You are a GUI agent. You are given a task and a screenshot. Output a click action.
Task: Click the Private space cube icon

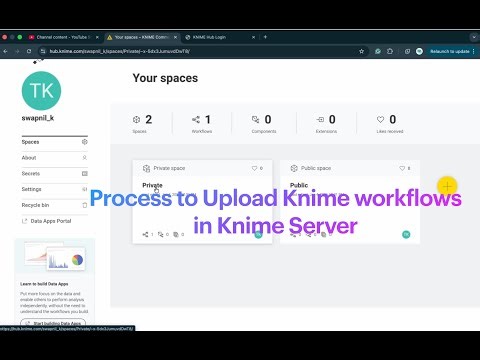(x=146, y=168)
